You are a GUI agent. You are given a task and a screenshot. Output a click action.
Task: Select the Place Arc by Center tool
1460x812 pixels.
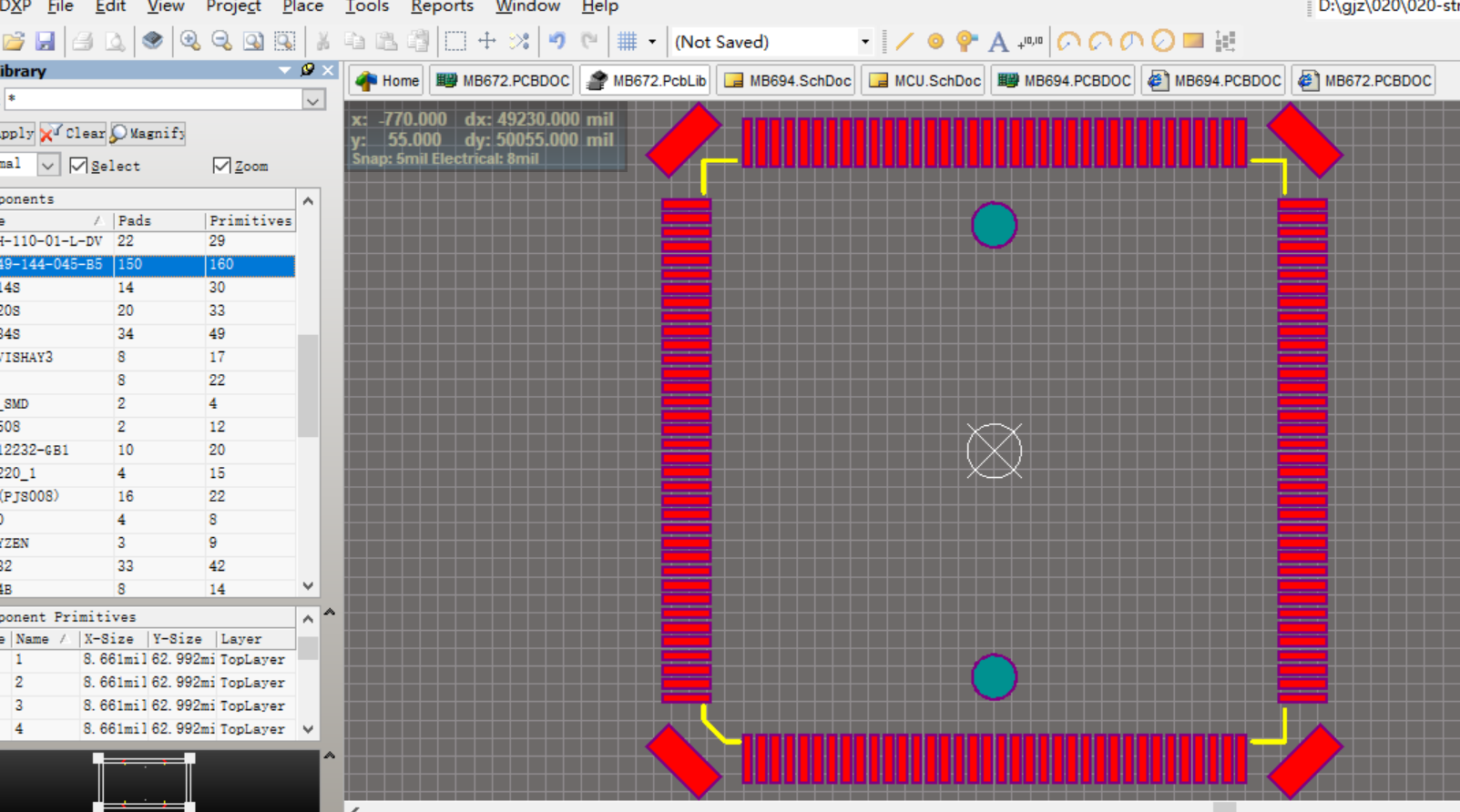pos(1068,42)
